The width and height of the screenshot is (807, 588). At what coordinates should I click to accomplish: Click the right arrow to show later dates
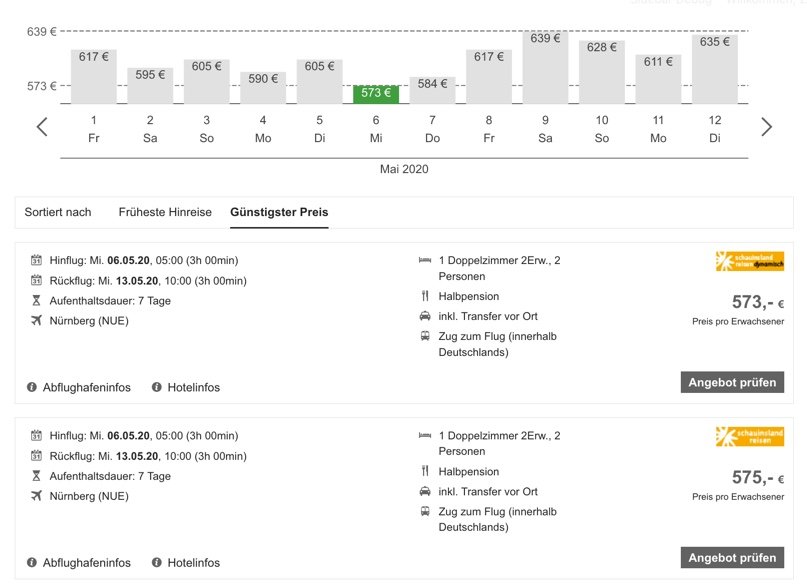(766, 127)
